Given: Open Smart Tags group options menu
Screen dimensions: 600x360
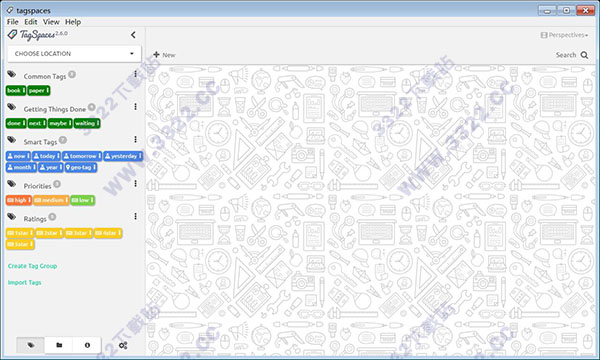Looking at the screenshot, I should click(135, 139).
